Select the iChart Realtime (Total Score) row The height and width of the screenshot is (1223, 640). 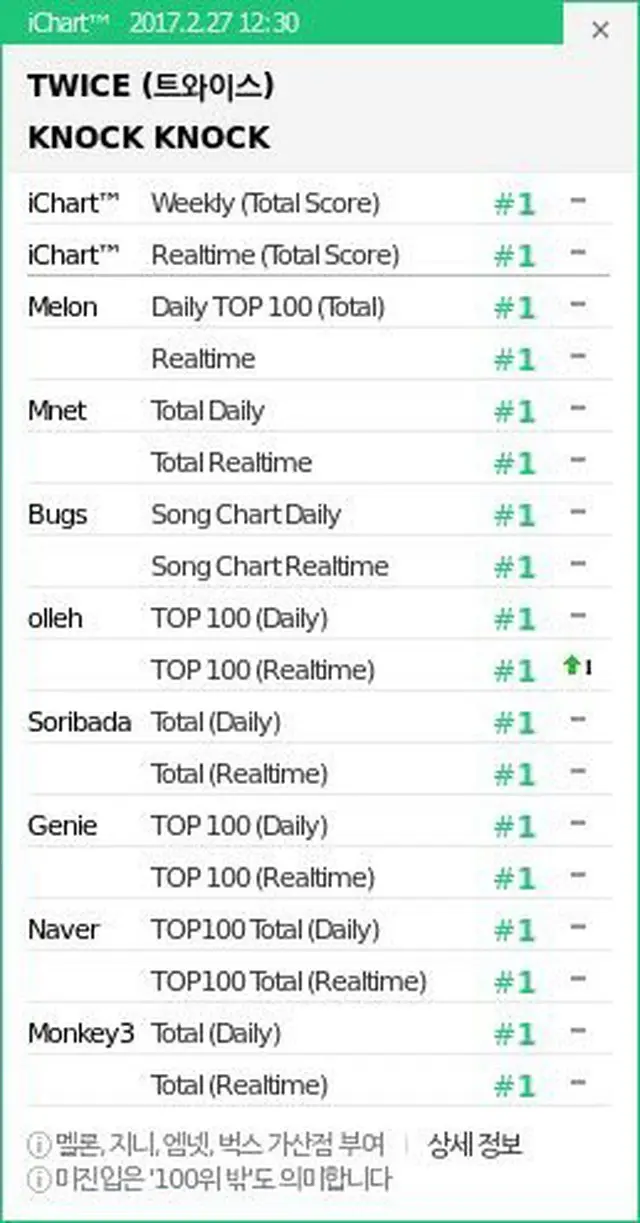(x=318, y=255)
